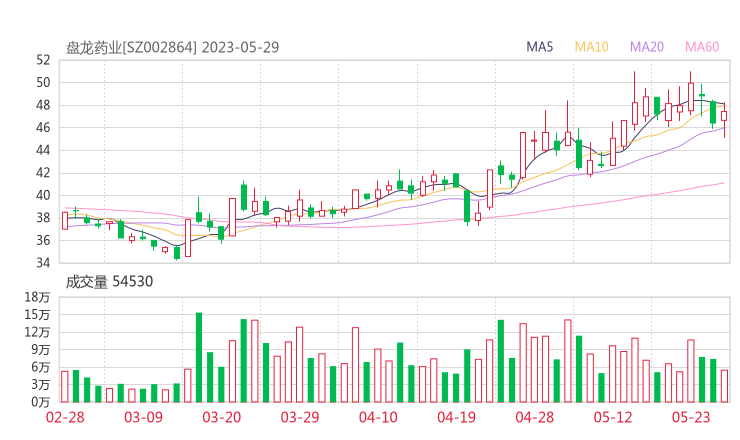Click the 0万 volume axis label
The image size is (740, 440).
coord(41,402)
